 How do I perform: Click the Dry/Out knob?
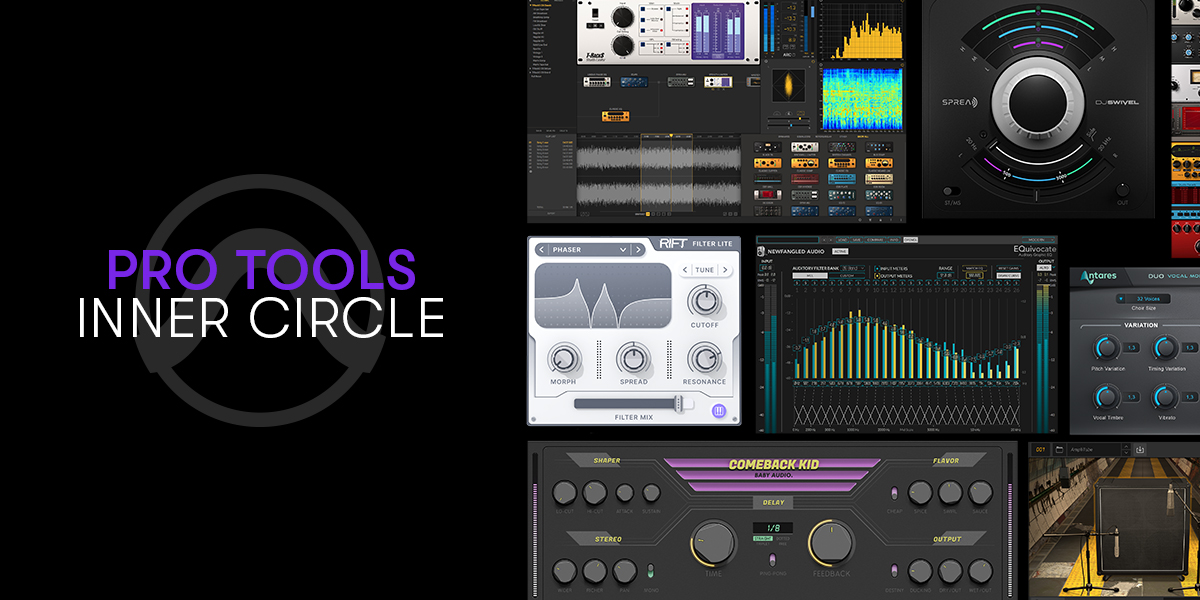coord(949,571)
